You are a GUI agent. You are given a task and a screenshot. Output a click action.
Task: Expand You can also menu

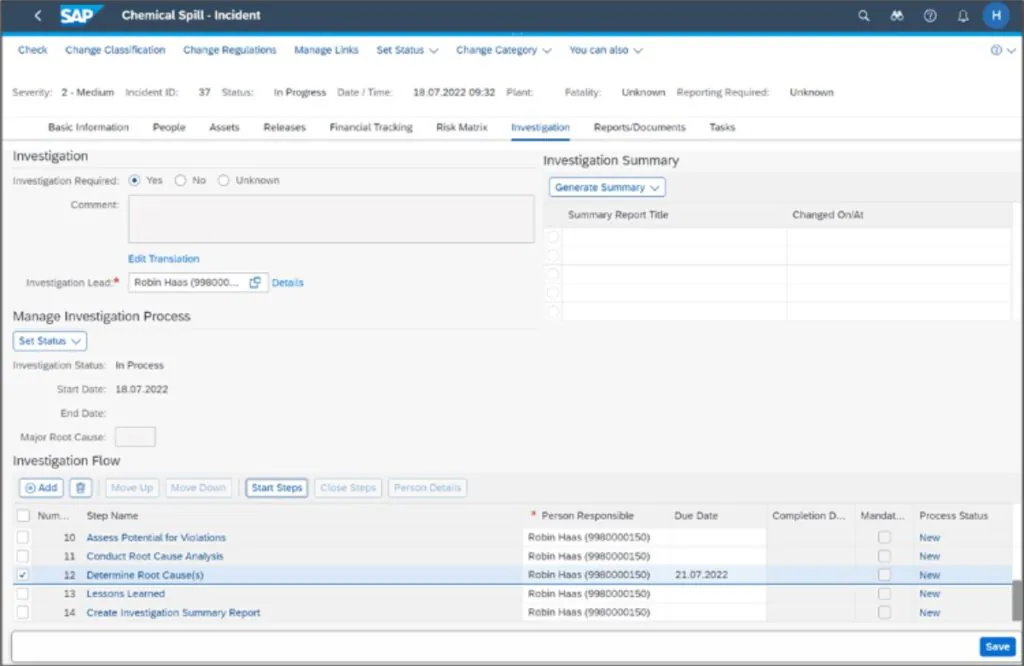coord(605,50)
